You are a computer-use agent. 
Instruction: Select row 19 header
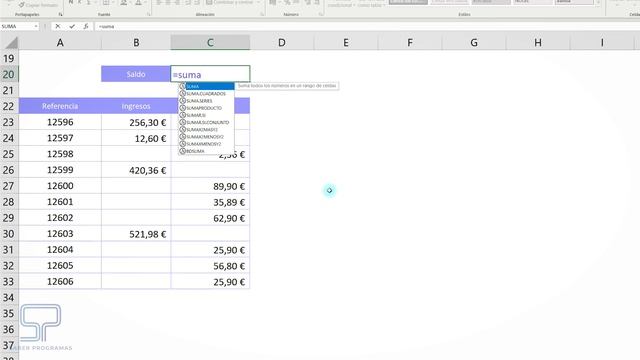click(9, 58)
